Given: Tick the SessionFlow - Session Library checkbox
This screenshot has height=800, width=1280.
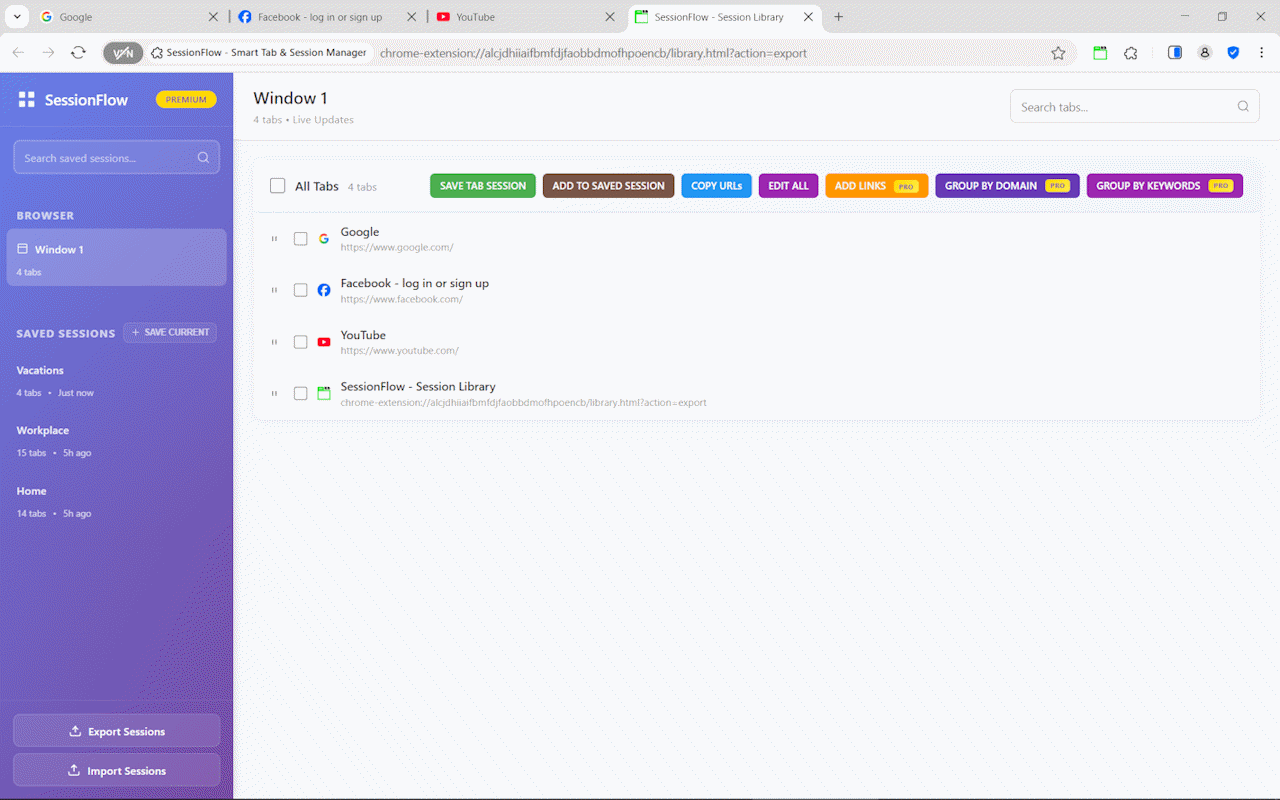Looking at the screenshot, I should click(x=300, y=394).
